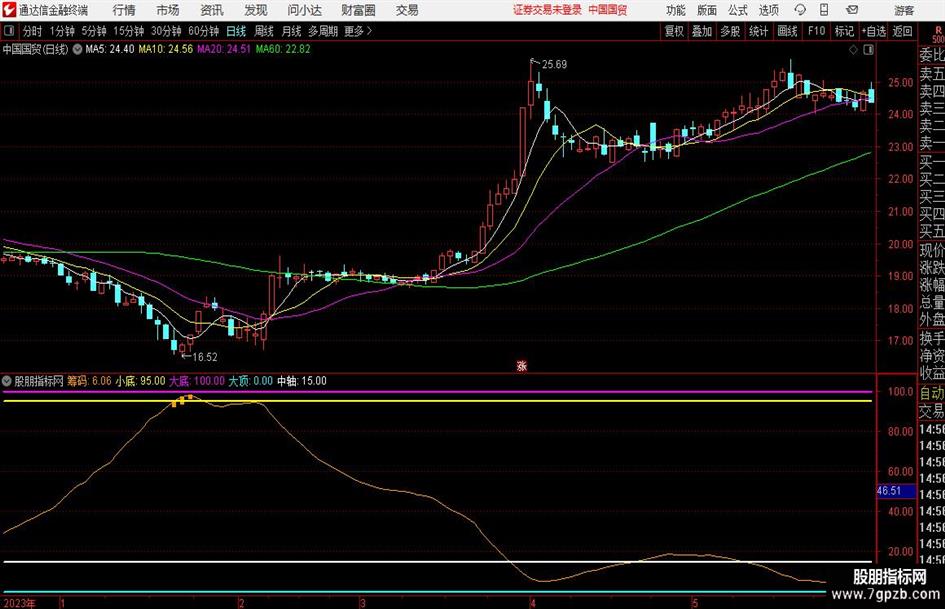Screen dimensions: 945x609
Task: Toggle the side panel icon beside 分时
Action: click(9, 31)
